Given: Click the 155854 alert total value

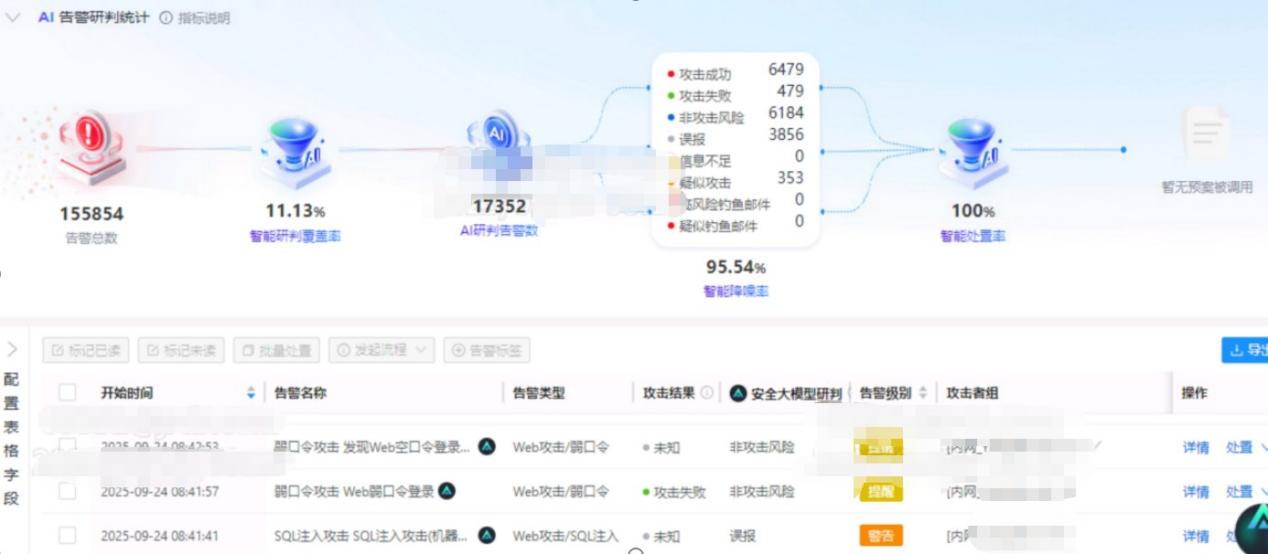Looking at the screenshot, I should click(91, 214).
